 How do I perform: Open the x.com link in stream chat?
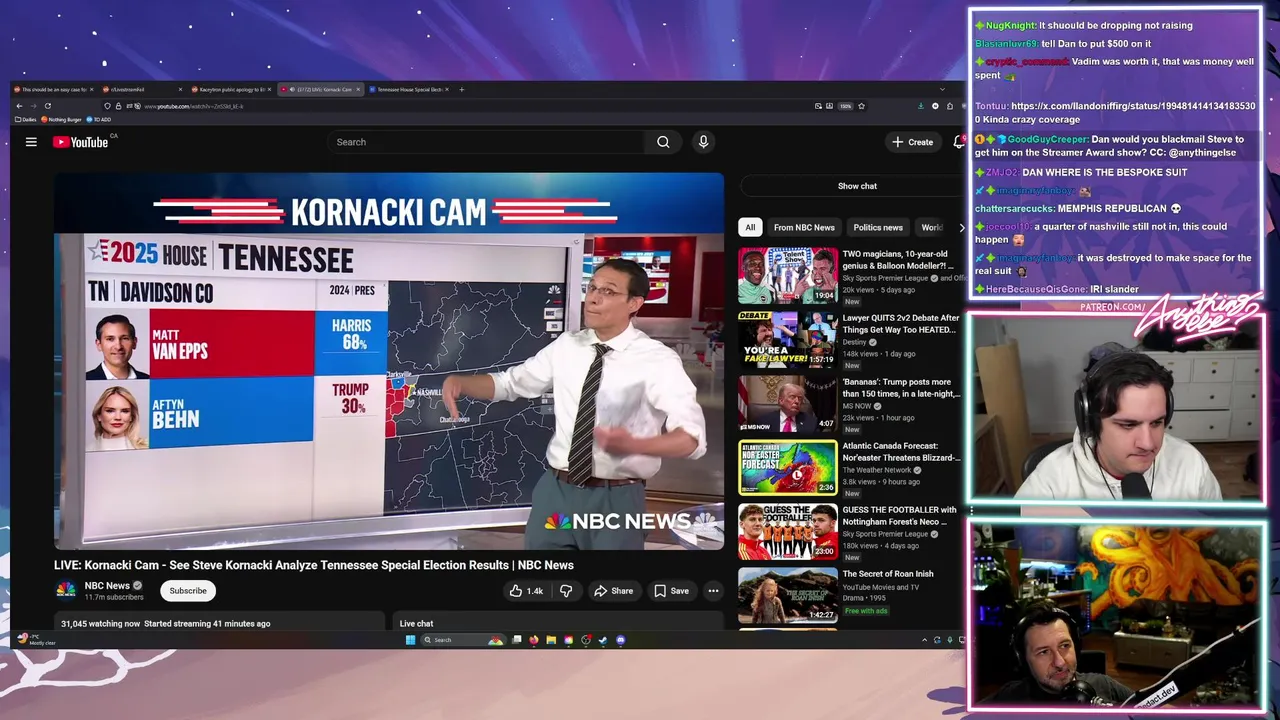pos(1115,112)
